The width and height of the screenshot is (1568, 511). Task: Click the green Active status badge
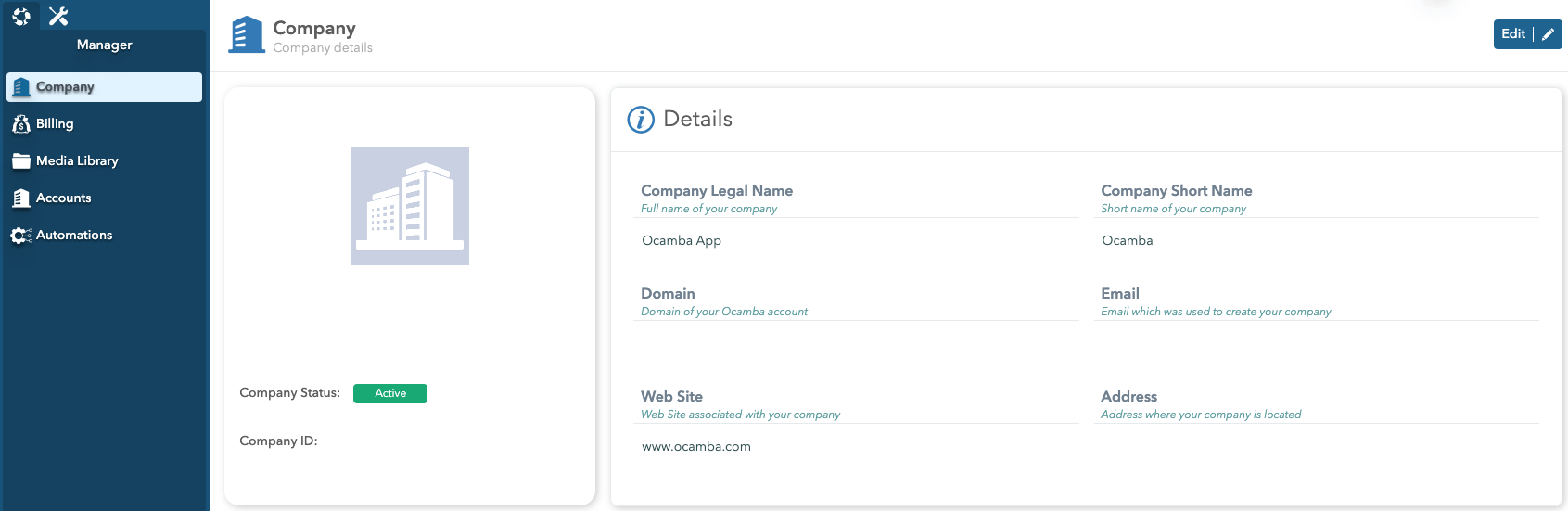390,393
